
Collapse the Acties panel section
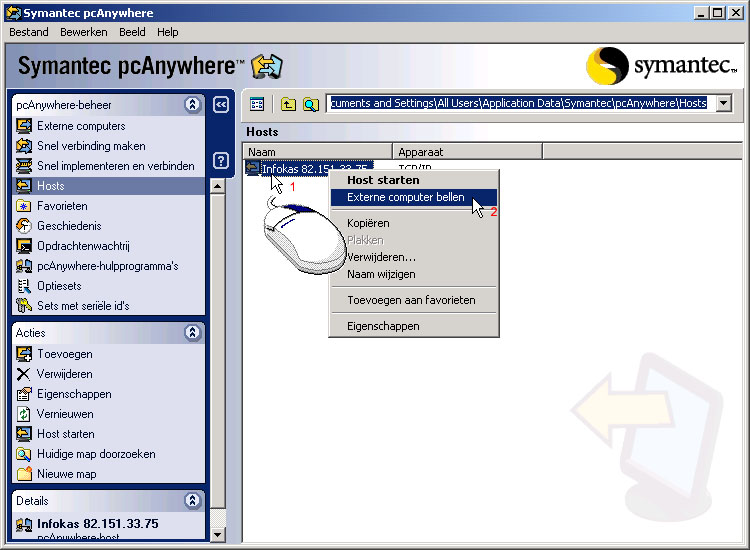click(x=192, y=333)
